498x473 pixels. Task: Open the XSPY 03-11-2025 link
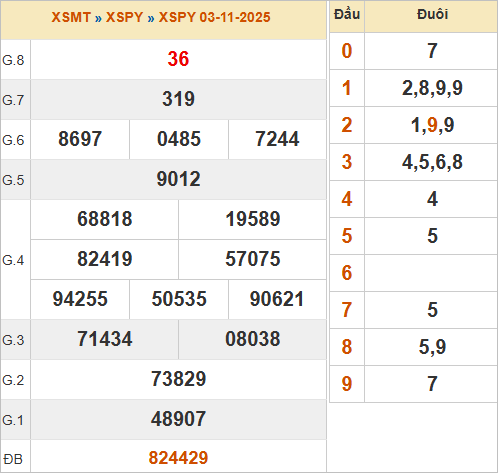point(214,17)
